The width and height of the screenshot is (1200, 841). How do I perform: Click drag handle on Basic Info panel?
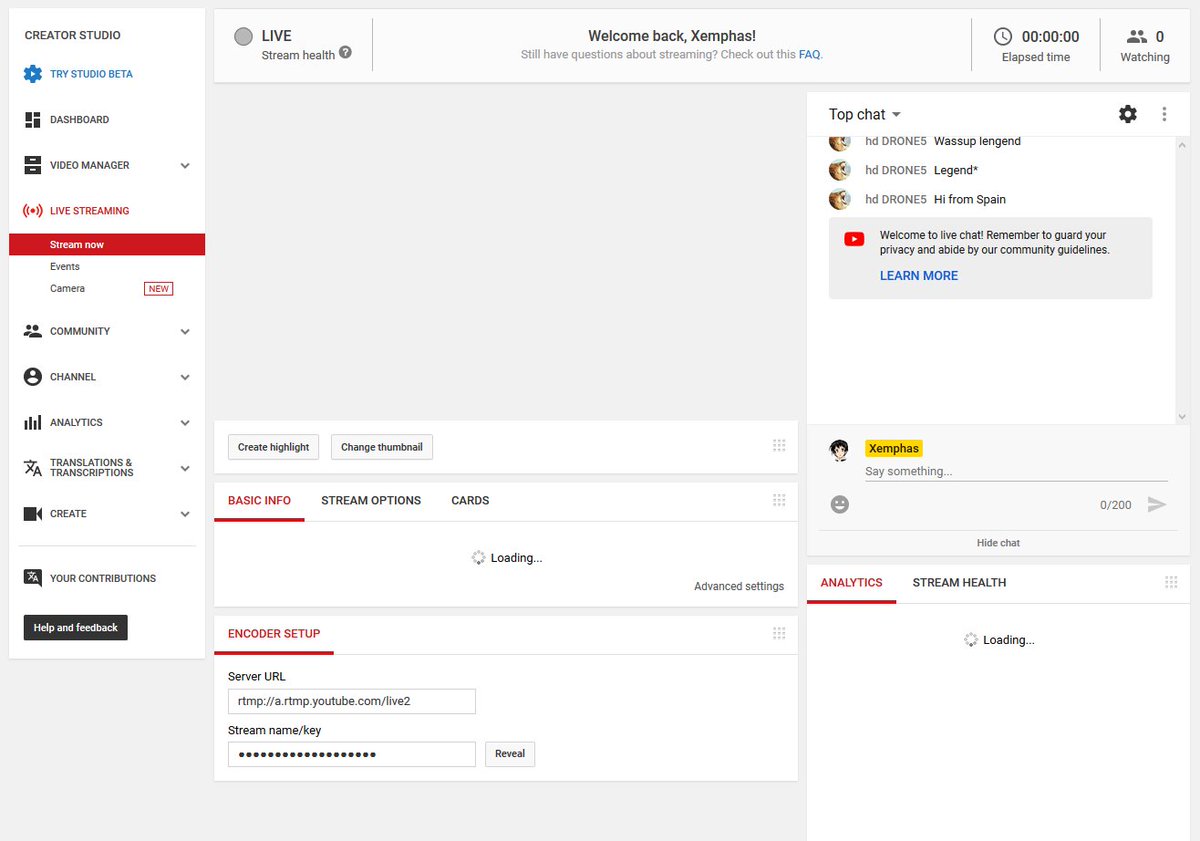click(x=779, y=500)
